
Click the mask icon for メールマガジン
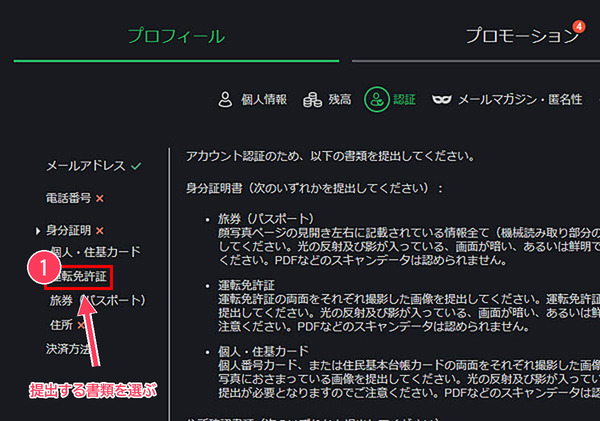[x=442, y=100]
